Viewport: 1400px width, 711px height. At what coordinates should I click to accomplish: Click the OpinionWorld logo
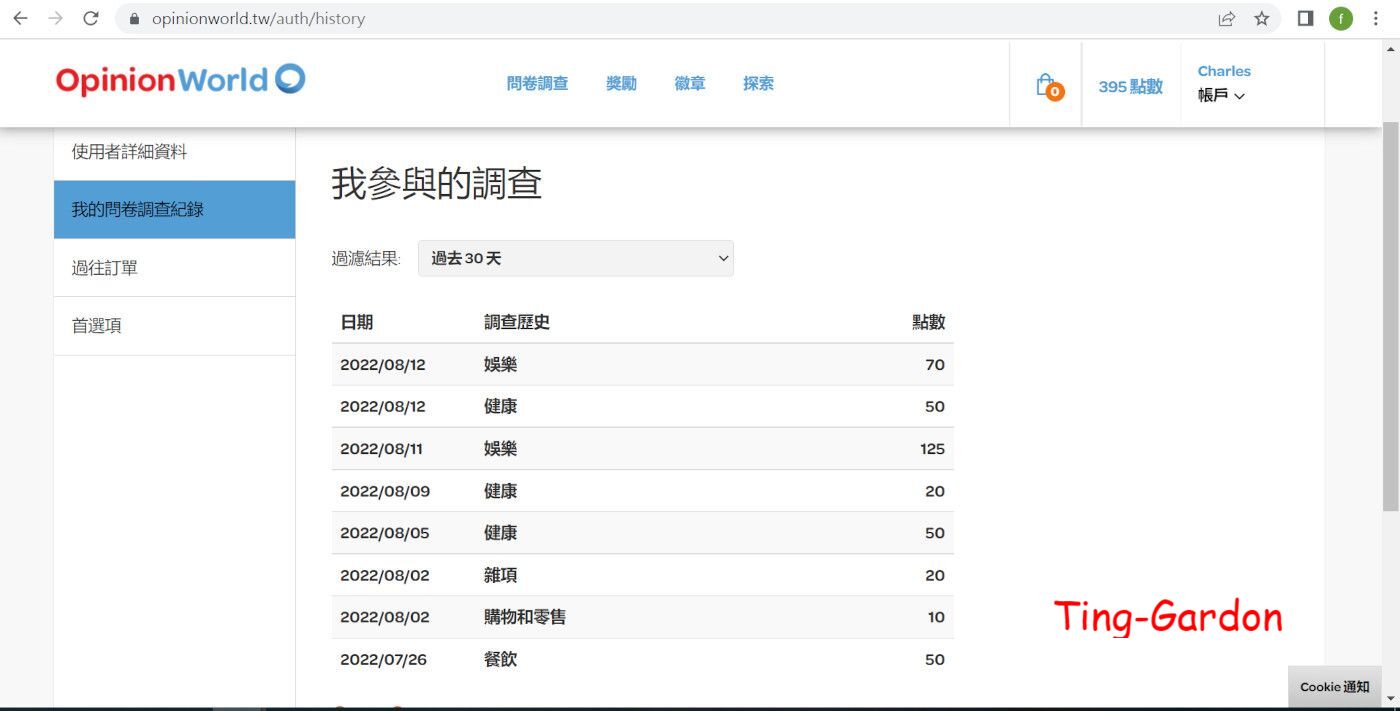(181, 80)
